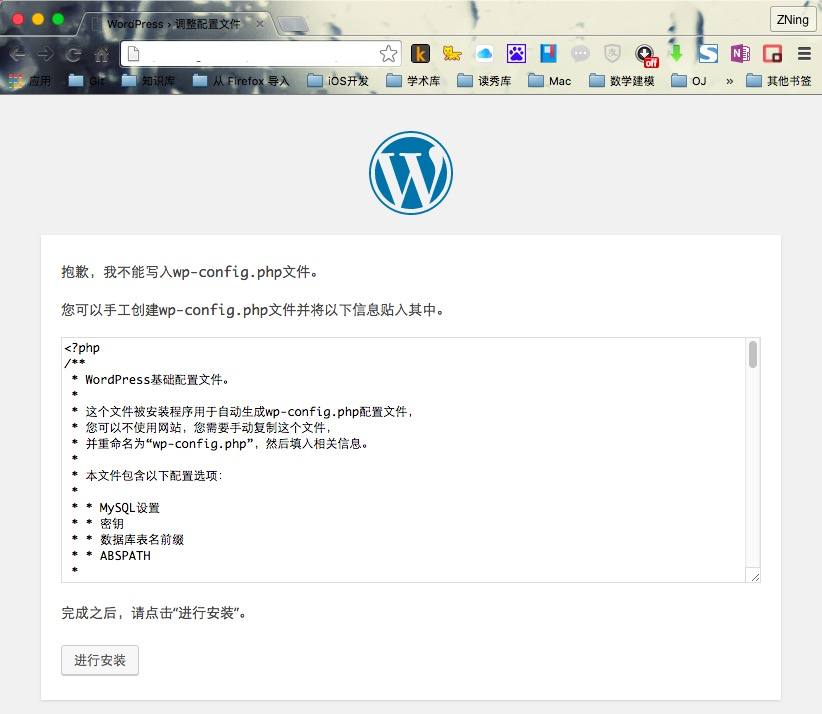Click the textarea vertical scrollbar thumb
Screen dimensions: 822x714
pos(753,354)
